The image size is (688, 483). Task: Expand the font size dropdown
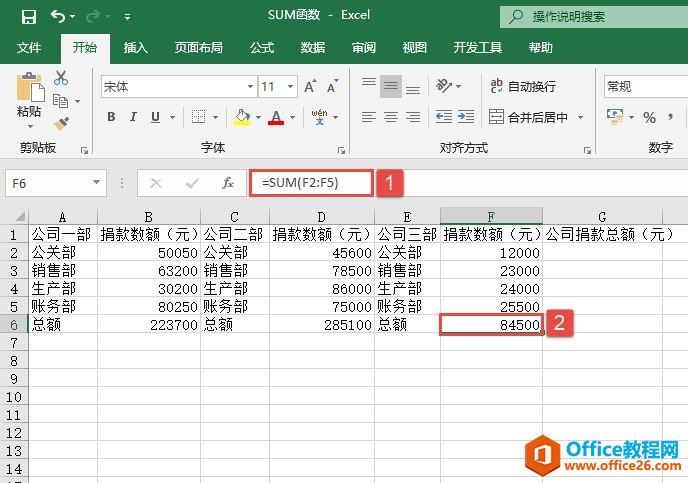click(290, 87)
